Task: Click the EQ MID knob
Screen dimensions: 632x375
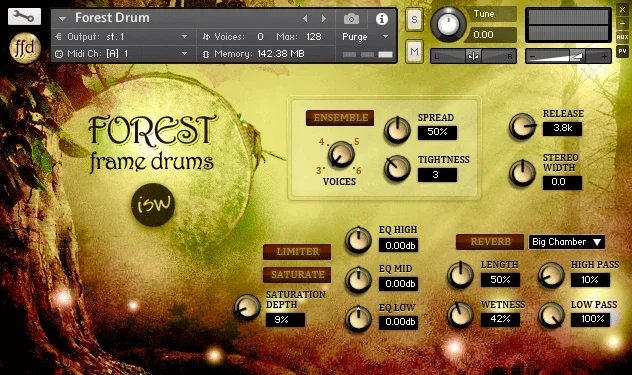Action: pos(358,279)
